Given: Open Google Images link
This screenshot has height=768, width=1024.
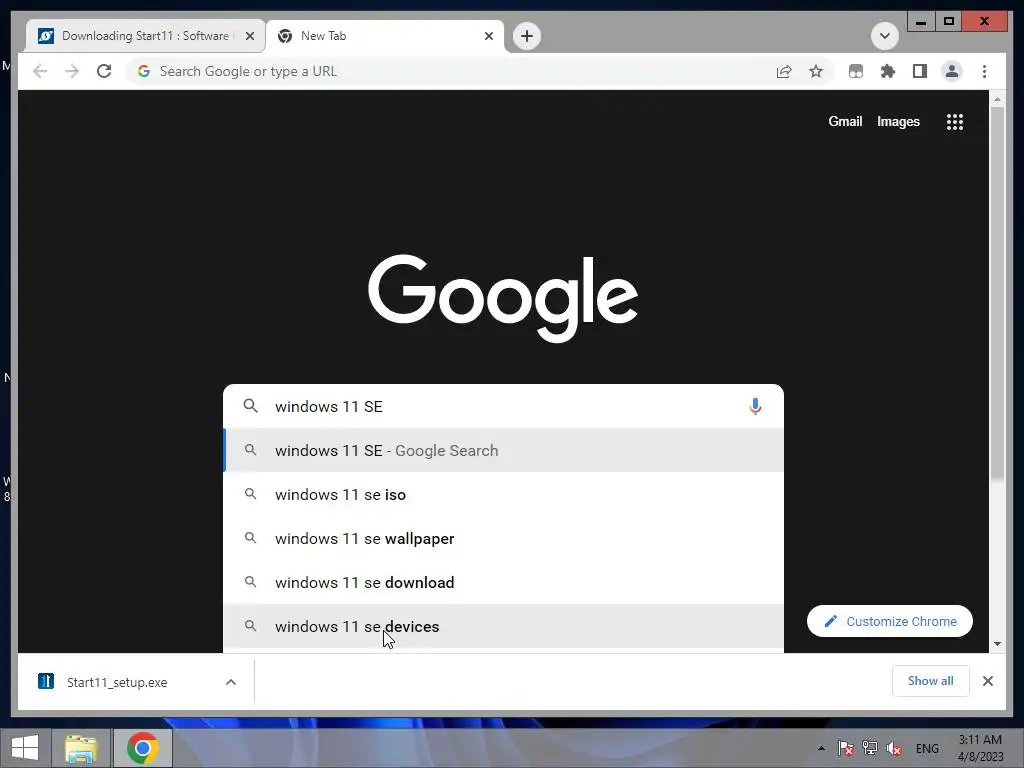Looking at the screenshot, I should point(898,121).
